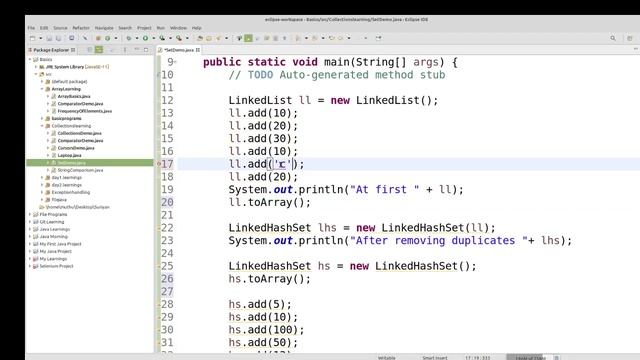Select the Git Learning project
The height and width of the screenshot is (360, 640).
pos(52,222)
